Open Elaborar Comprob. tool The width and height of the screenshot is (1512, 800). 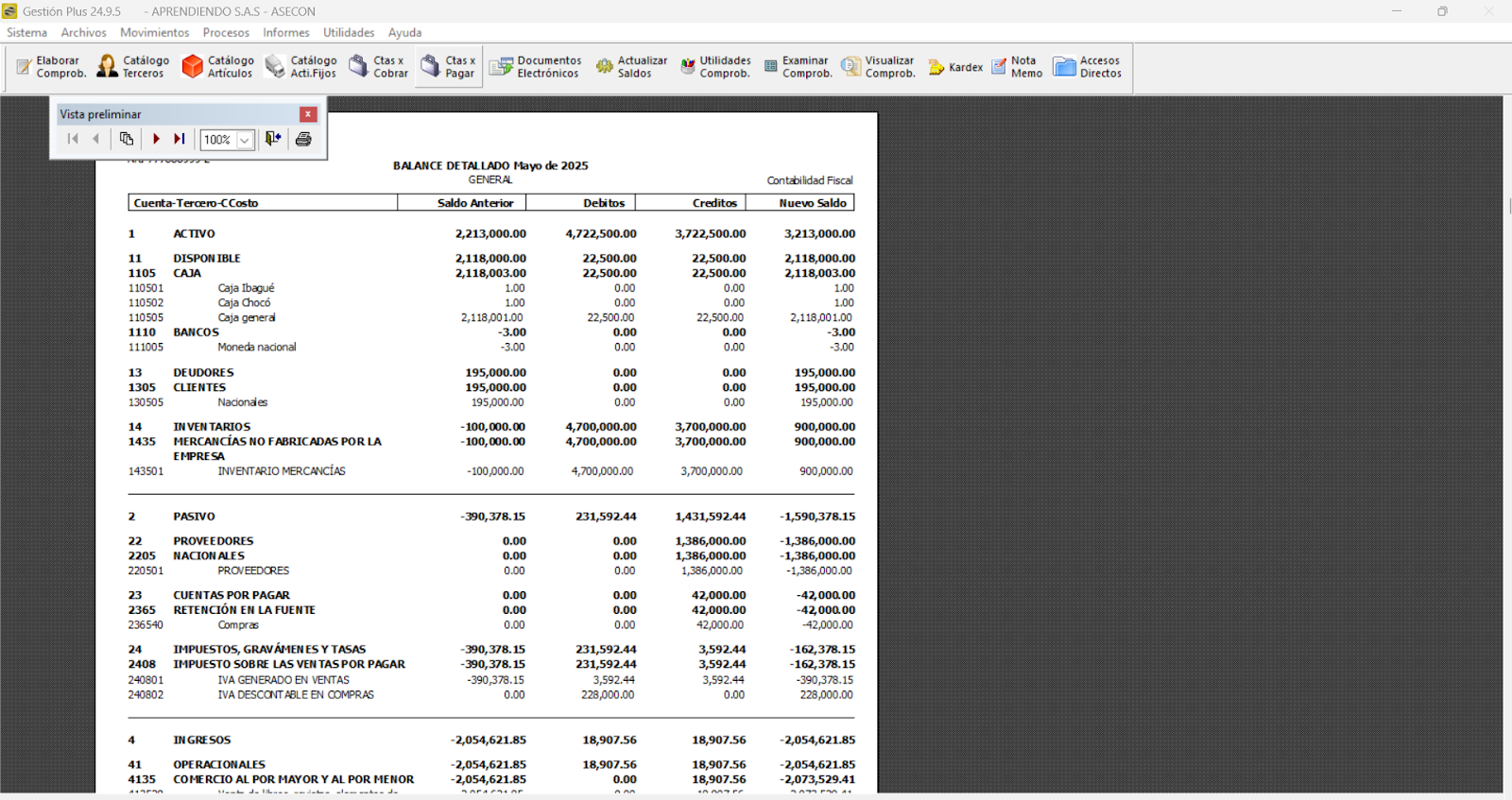click(x=51, y=67)
